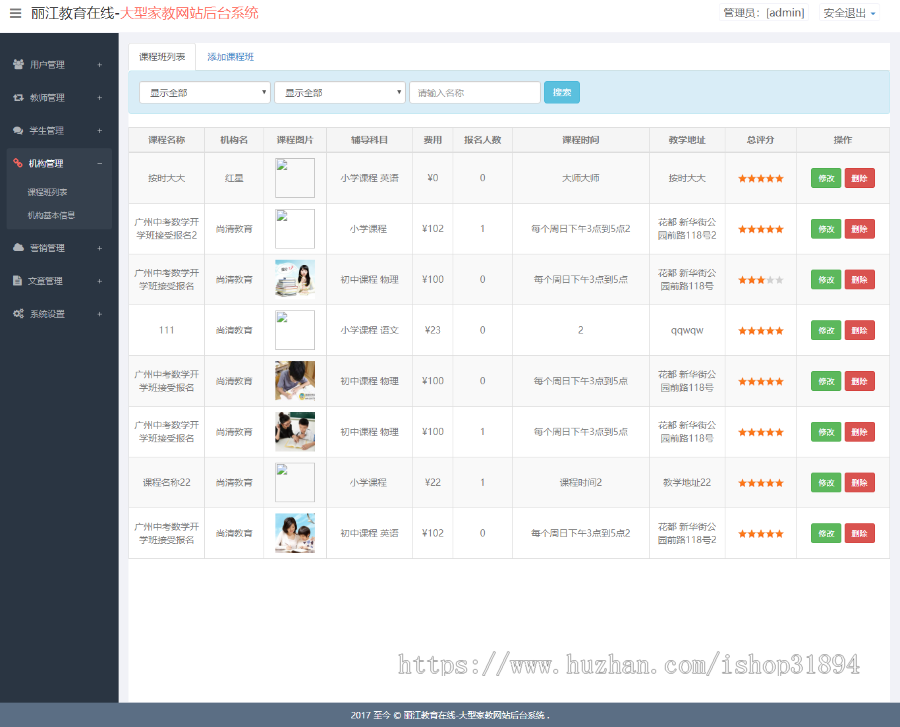
Task: Open the first 显示全部 filter dropdown
Action: [205, 92]
